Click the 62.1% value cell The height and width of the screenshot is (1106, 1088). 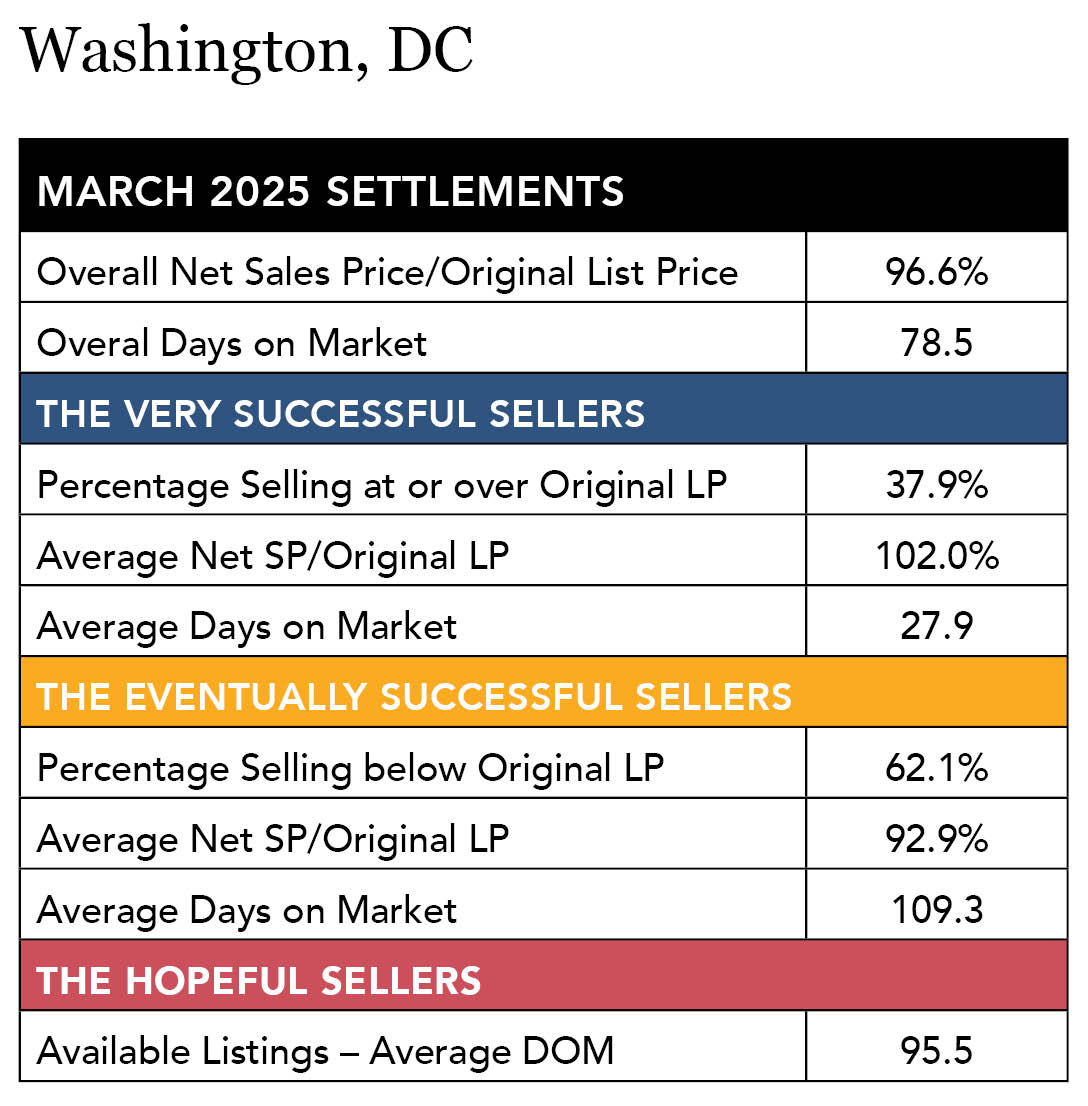coord(936,768)
